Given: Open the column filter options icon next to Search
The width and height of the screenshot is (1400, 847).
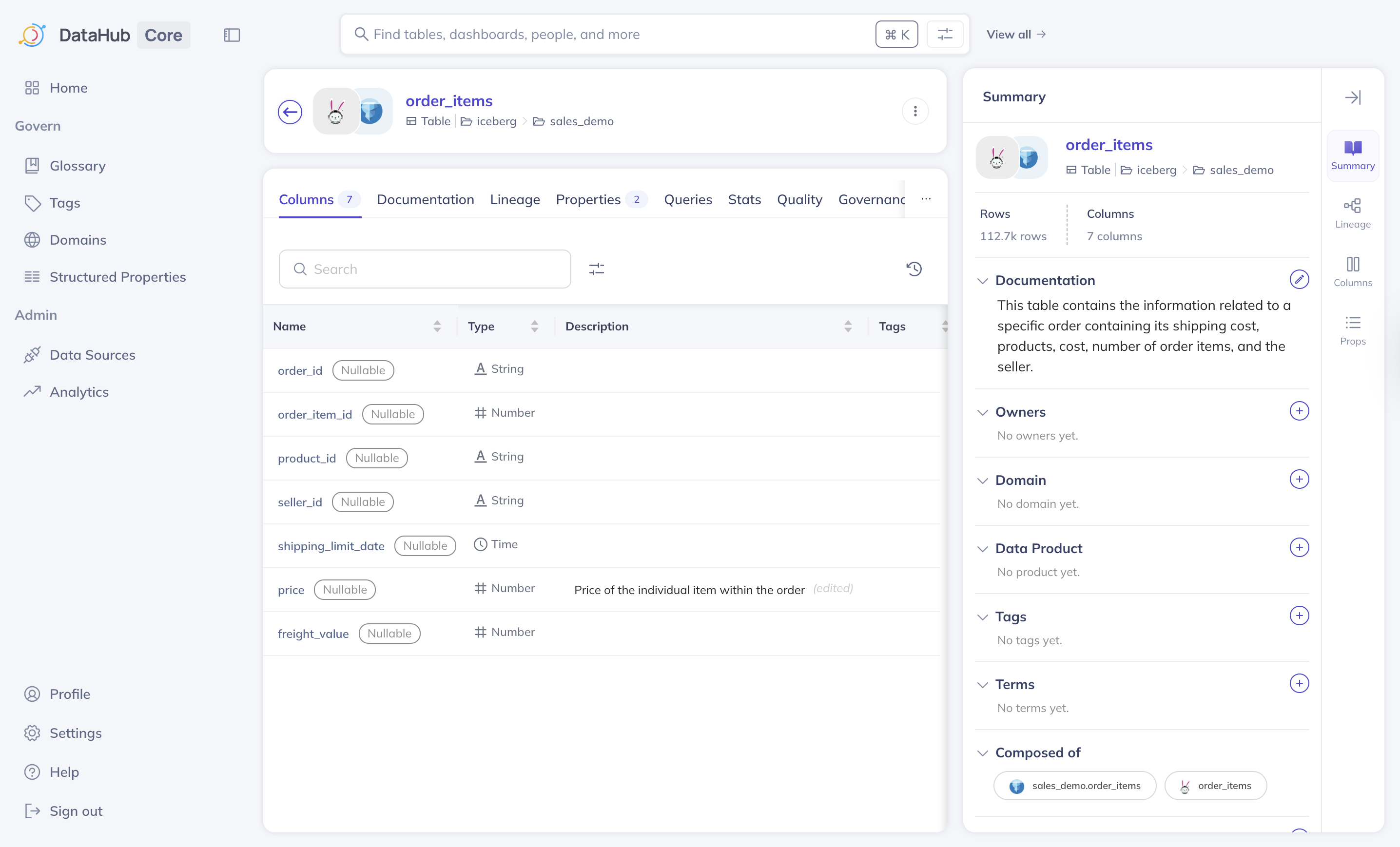Looking at the screenshot, I should 597,269.
